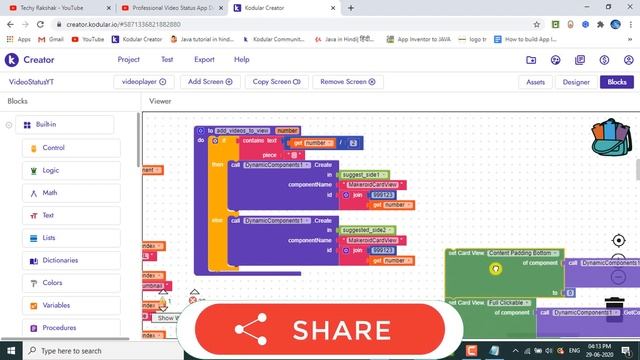This screenshot has height=360, width=640.
Task: Open the Full Clickable property dropdown
Action: coord(509,303)
